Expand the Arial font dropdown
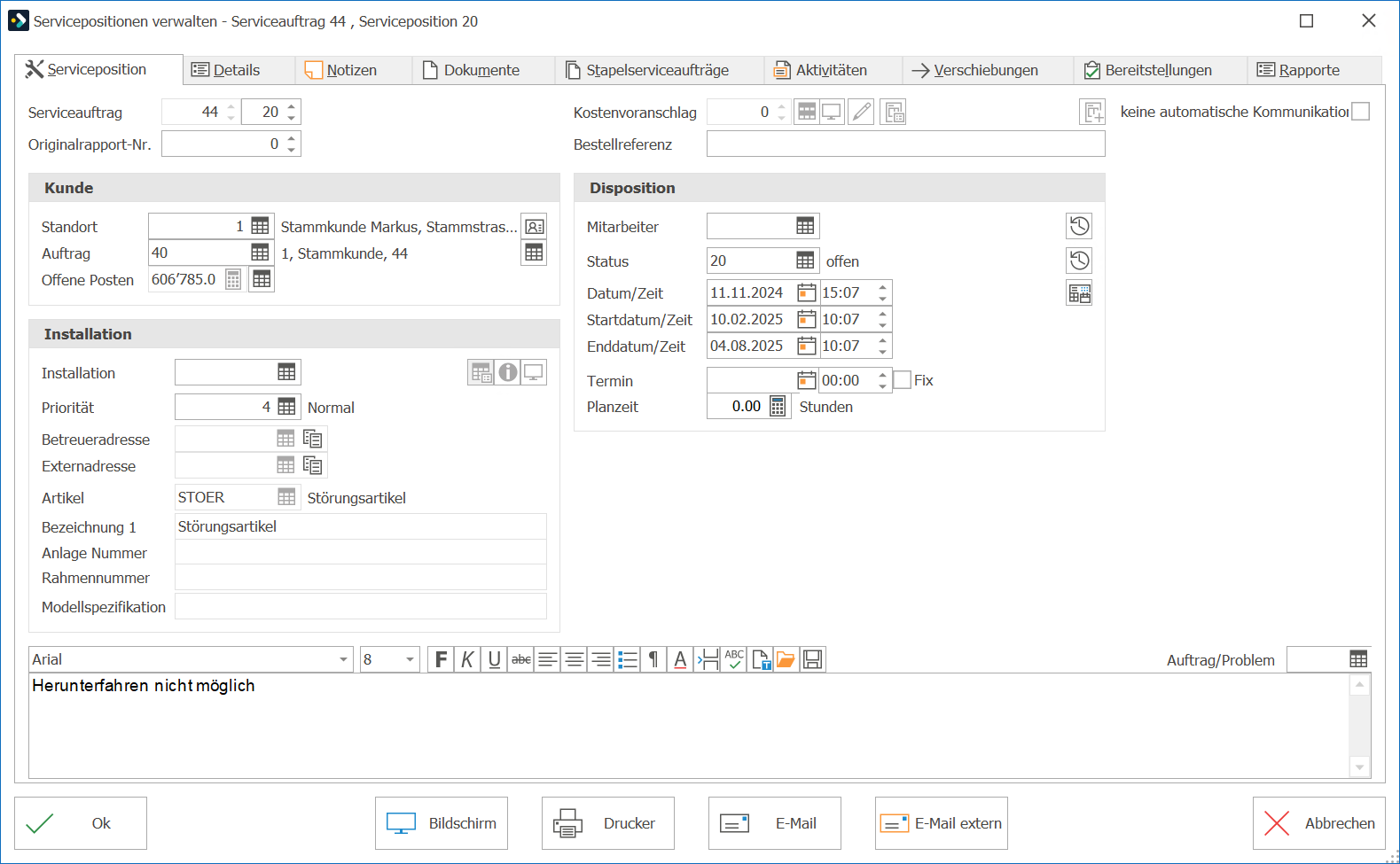 [343, 660]
